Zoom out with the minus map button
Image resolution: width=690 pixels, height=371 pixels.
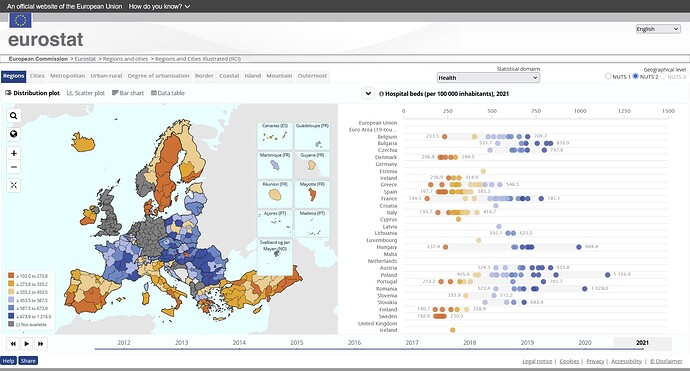(14, 167)
